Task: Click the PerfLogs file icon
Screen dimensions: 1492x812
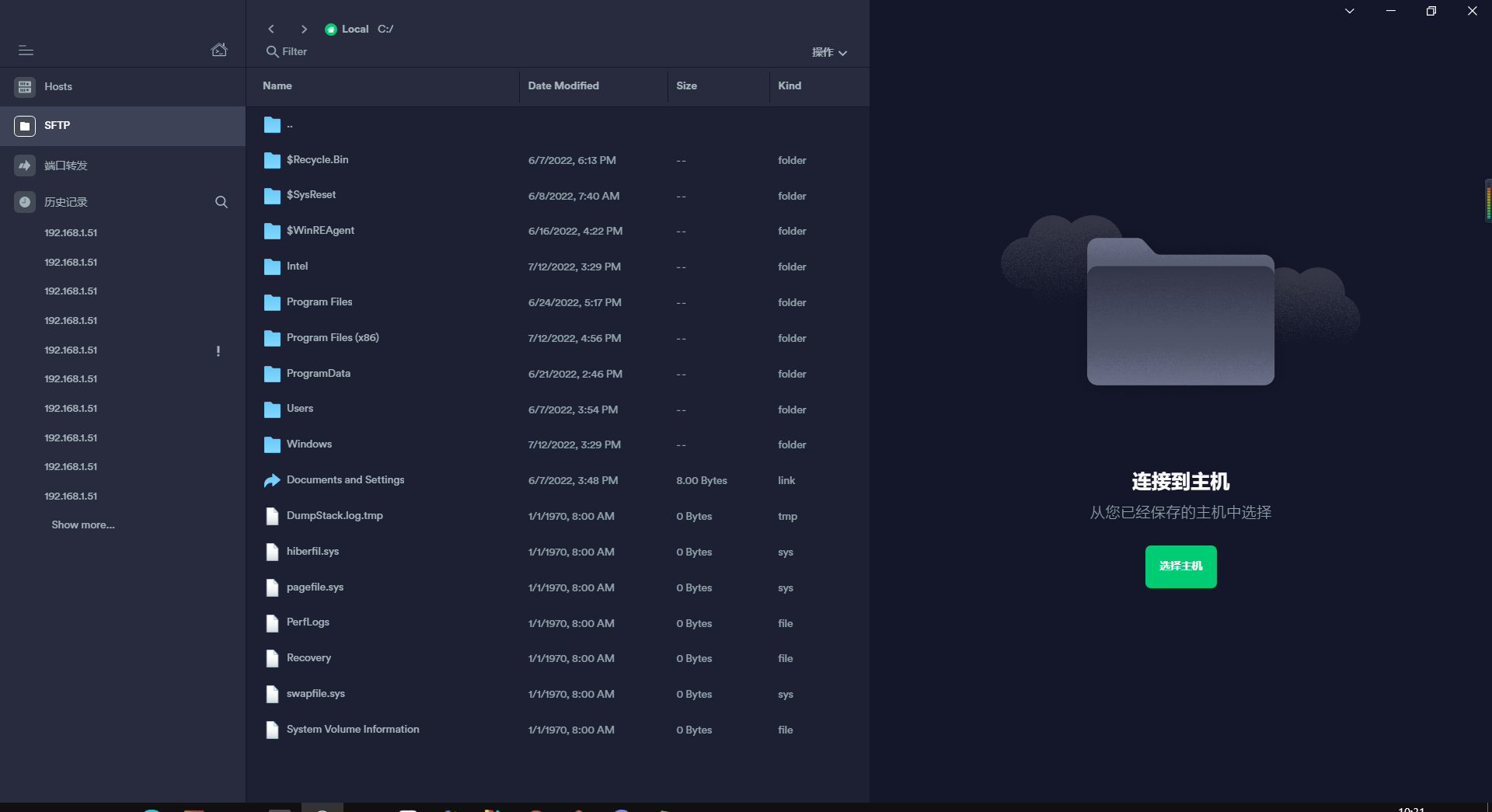Action: point(272,623)
